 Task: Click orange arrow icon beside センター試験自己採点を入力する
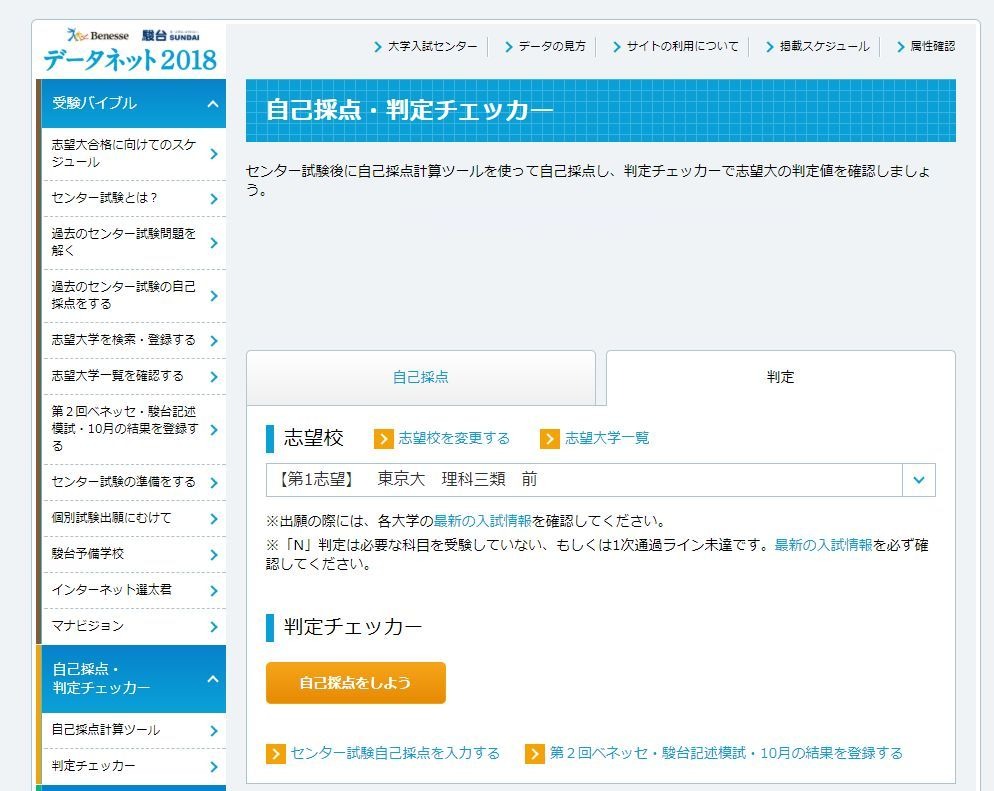[x=276, y=754]
